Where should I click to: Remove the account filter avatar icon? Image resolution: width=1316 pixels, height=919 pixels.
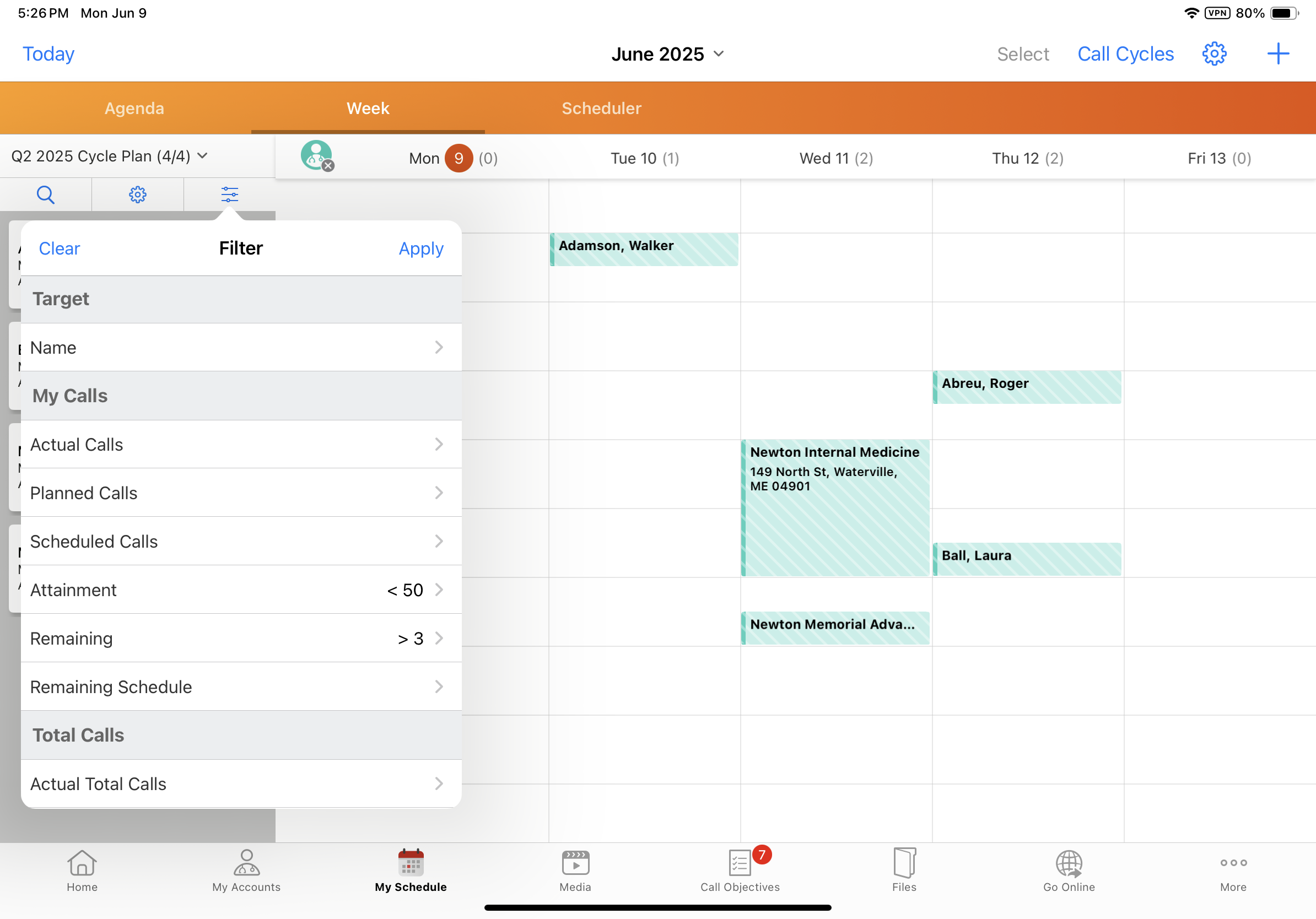tap(327, 166)
